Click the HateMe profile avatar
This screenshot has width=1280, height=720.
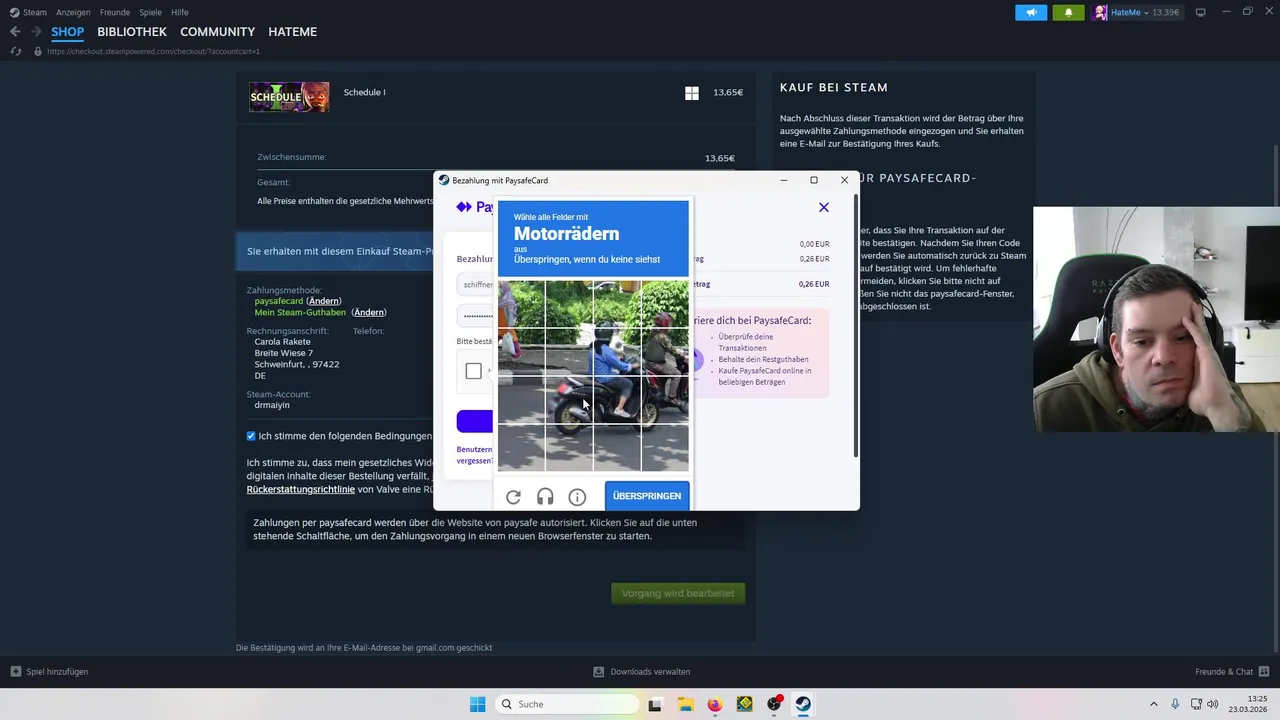[x=1100, y=12]
